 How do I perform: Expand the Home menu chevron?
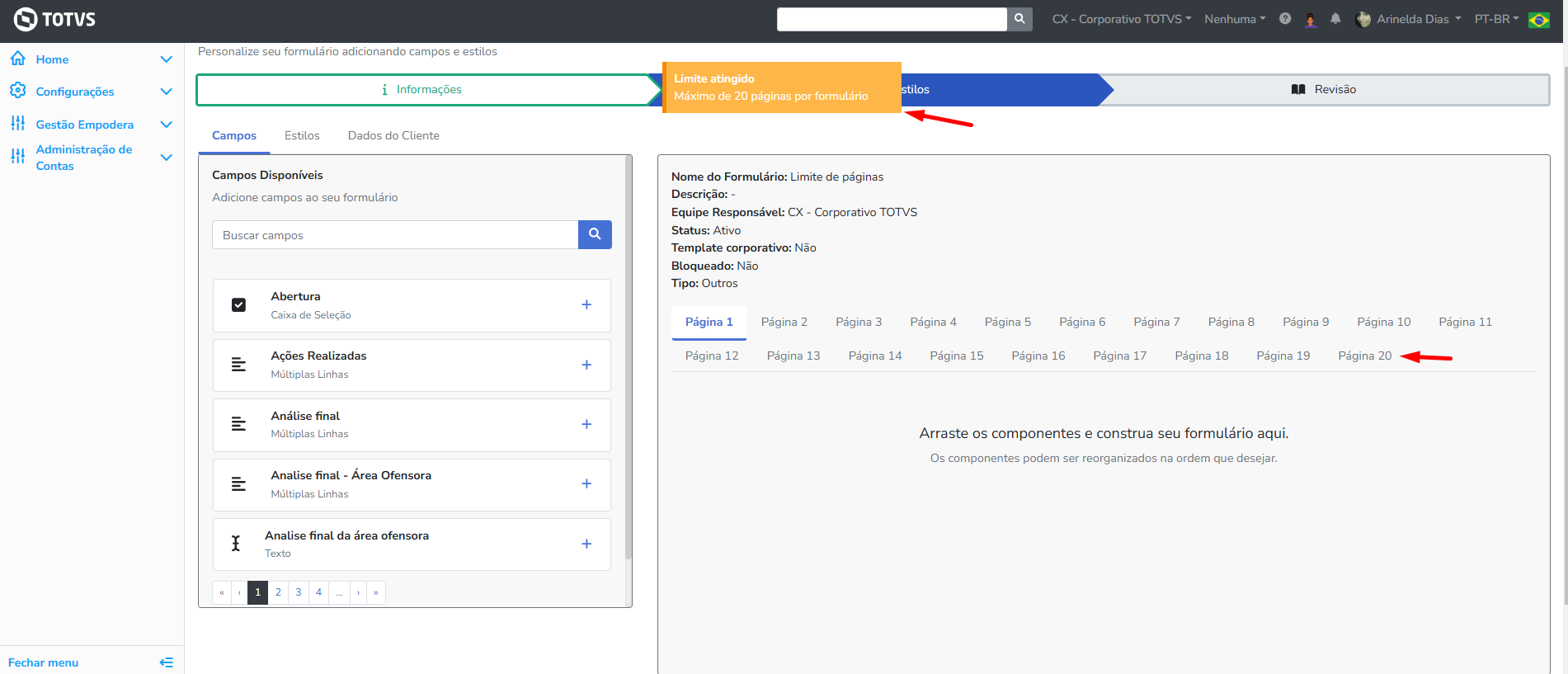tap(166, 59)
